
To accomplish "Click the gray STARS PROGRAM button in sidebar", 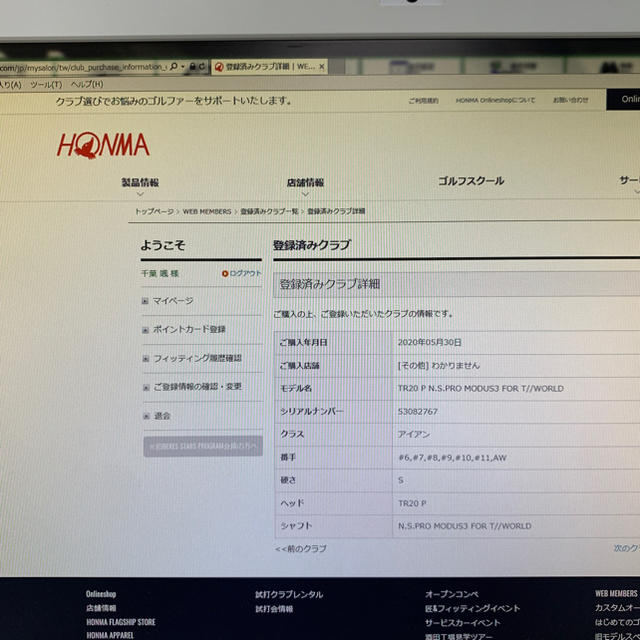I will click(x=203, y=446).
